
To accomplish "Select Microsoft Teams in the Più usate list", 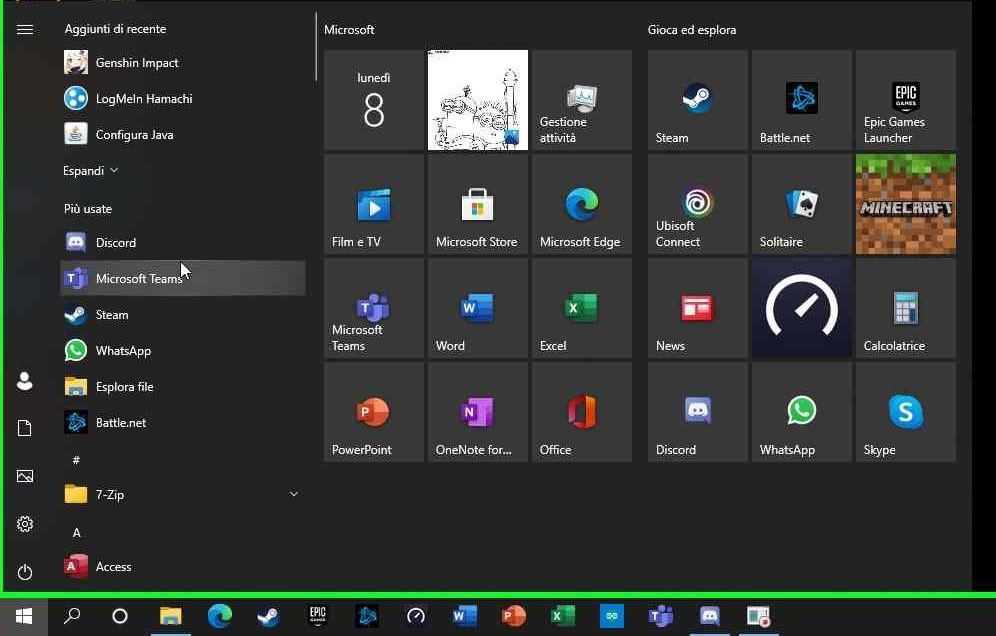I will point(183,278).
